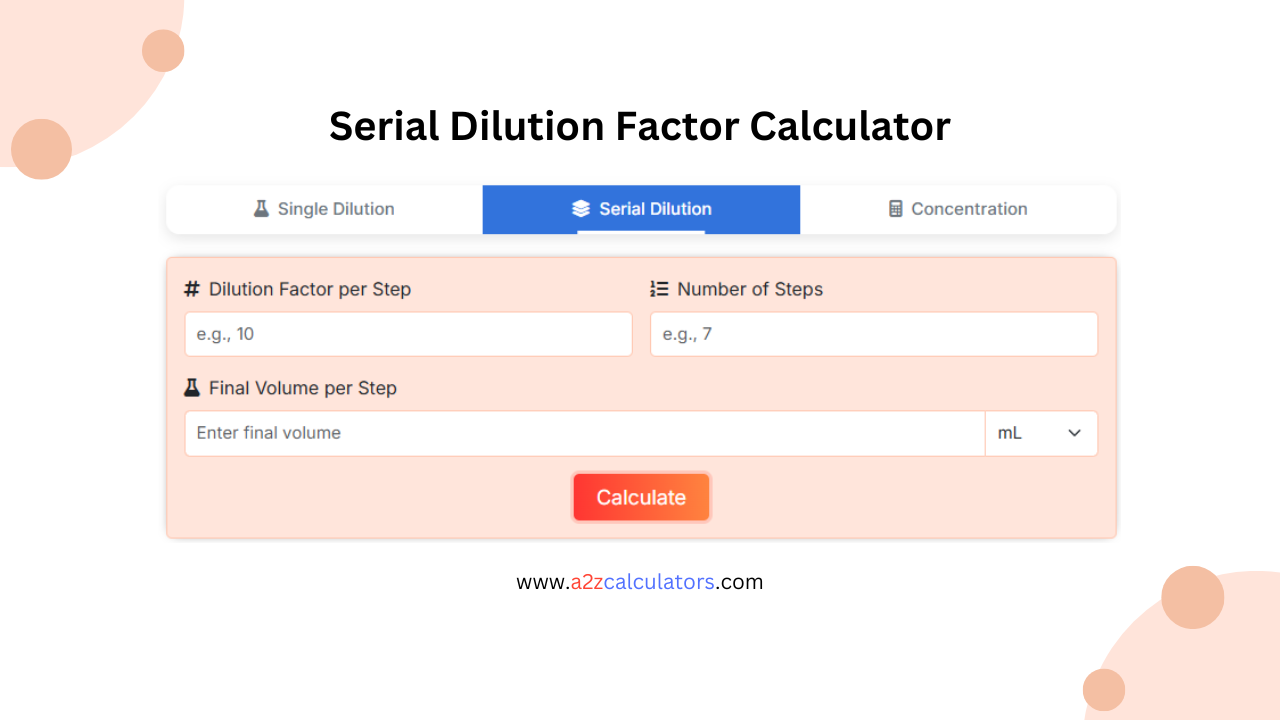Click inside the Dilution Factor per Step field
This screenshot has height=720, width=1280.
408,334
